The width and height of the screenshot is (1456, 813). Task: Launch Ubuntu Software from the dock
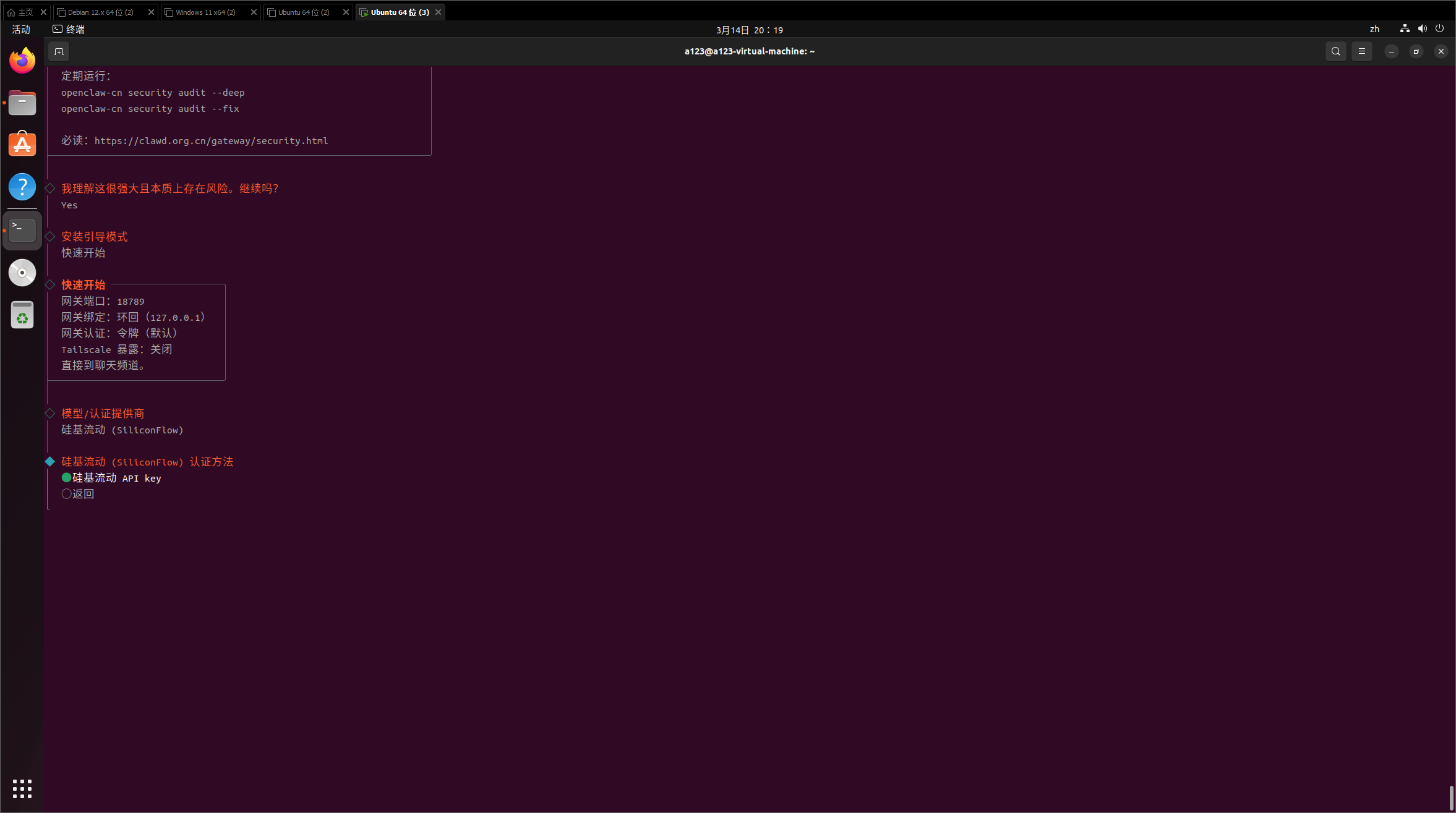[x=22, y=145]
